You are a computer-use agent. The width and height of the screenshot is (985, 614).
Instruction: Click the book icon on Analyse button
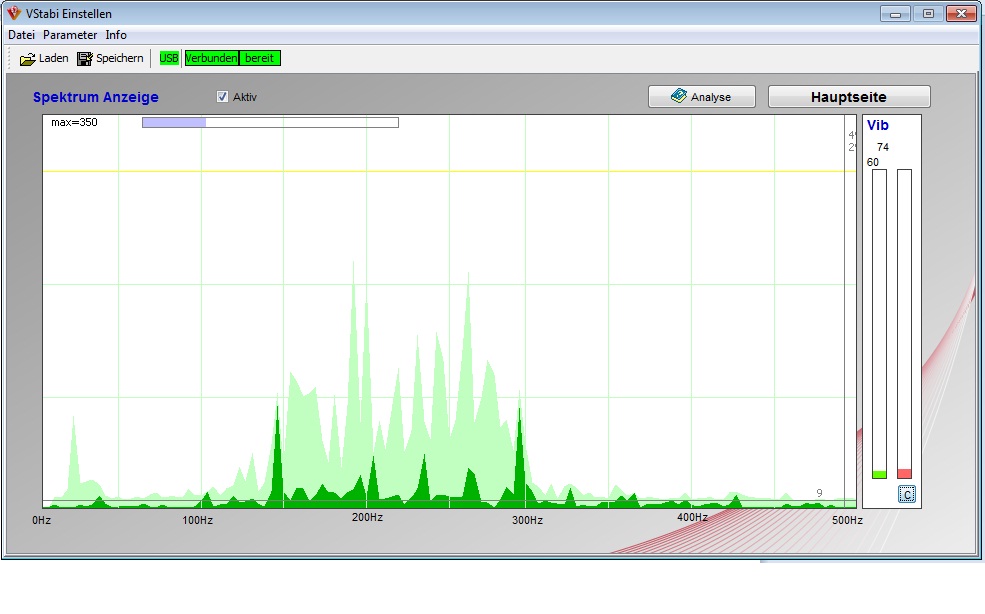click(x=679, y=97)
